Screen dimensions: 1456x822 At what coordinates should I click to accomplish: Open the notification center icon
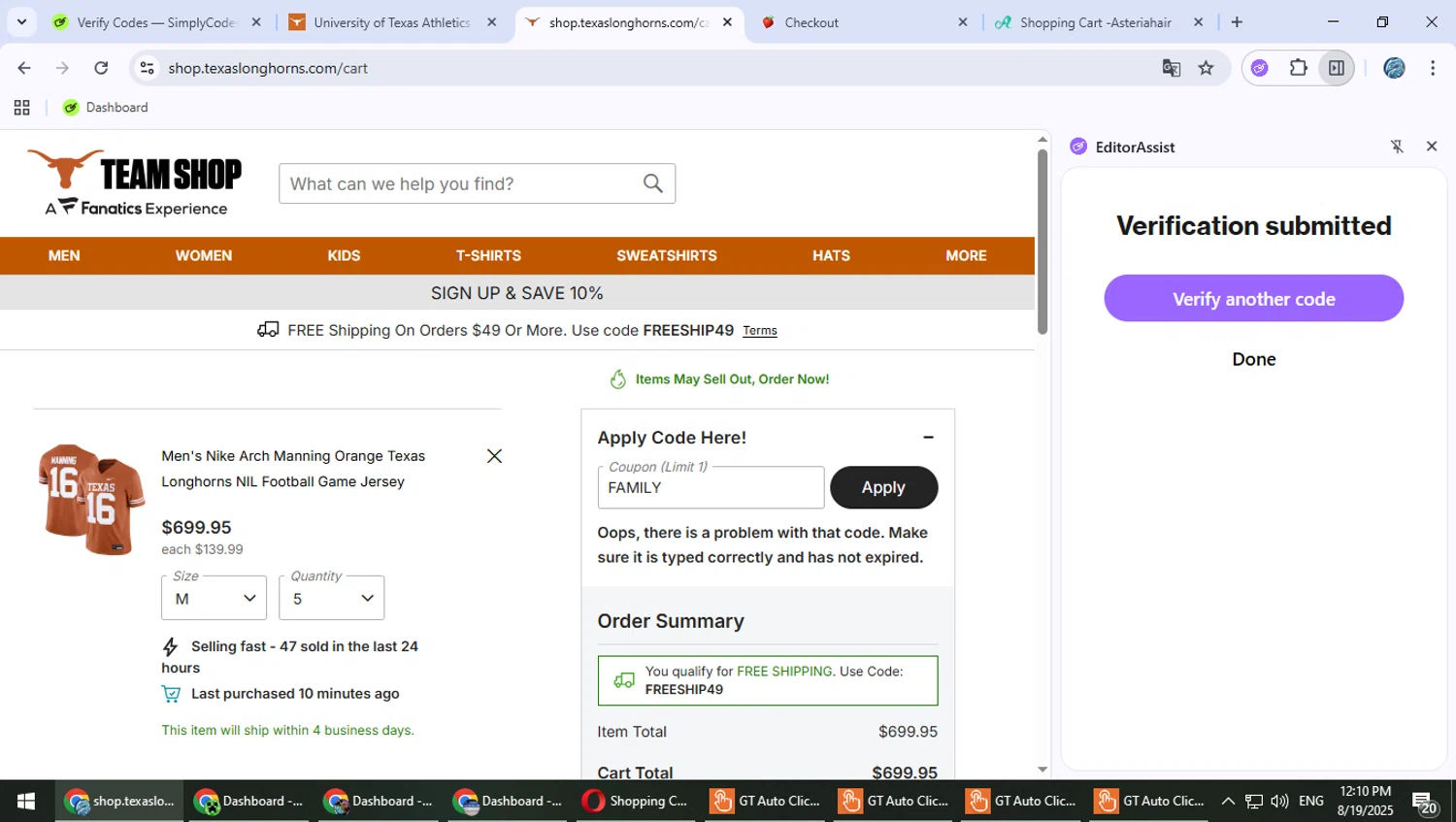[1425, 803]
